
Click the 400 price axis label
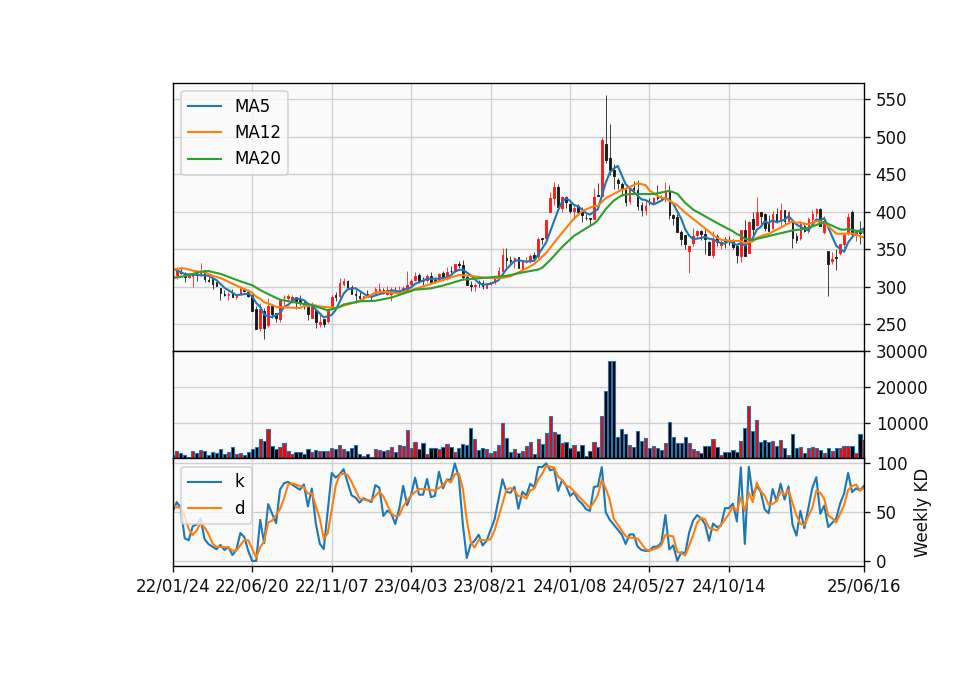pos(891,213)
